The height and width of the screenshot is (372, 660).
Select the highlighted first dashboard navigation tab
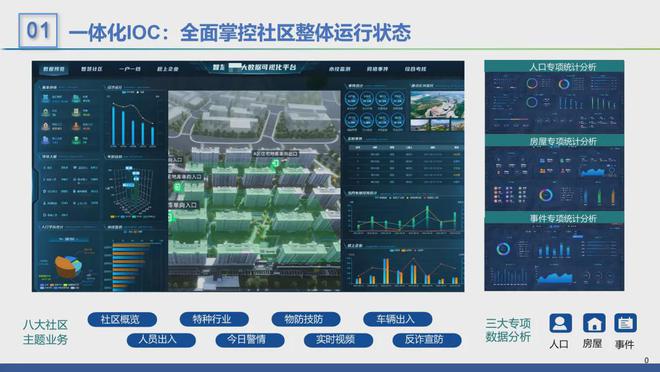[54, 69]
